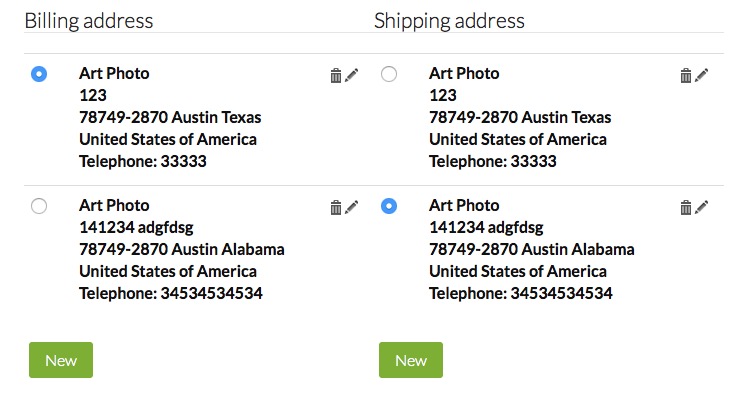
Task: Click the Shipping address heading
Action: (x=449, y=21)
